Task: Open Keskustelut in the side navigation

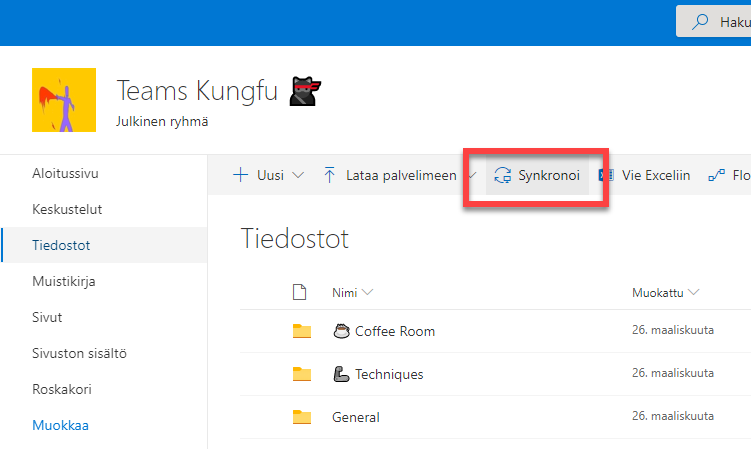Action: click(x=67, y=209)
